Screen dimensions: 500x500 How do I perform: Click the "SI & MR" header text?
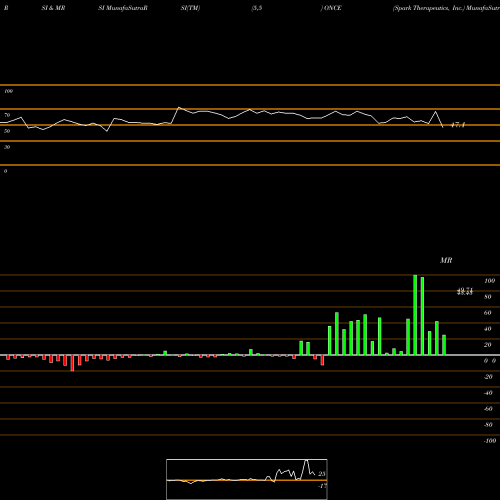coord(53,8)
